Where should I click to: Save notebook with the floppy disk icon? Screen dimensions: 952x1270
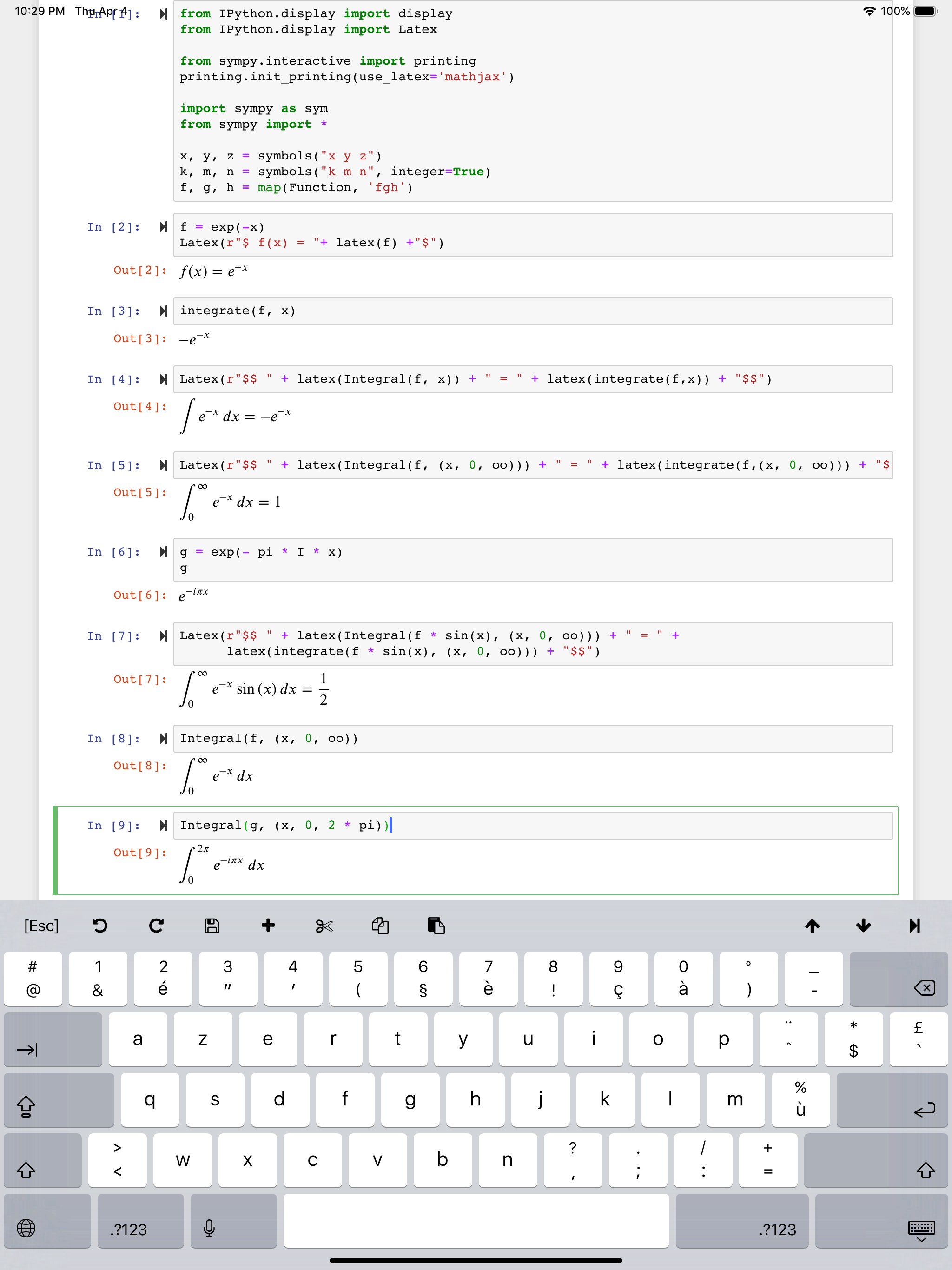212,926
